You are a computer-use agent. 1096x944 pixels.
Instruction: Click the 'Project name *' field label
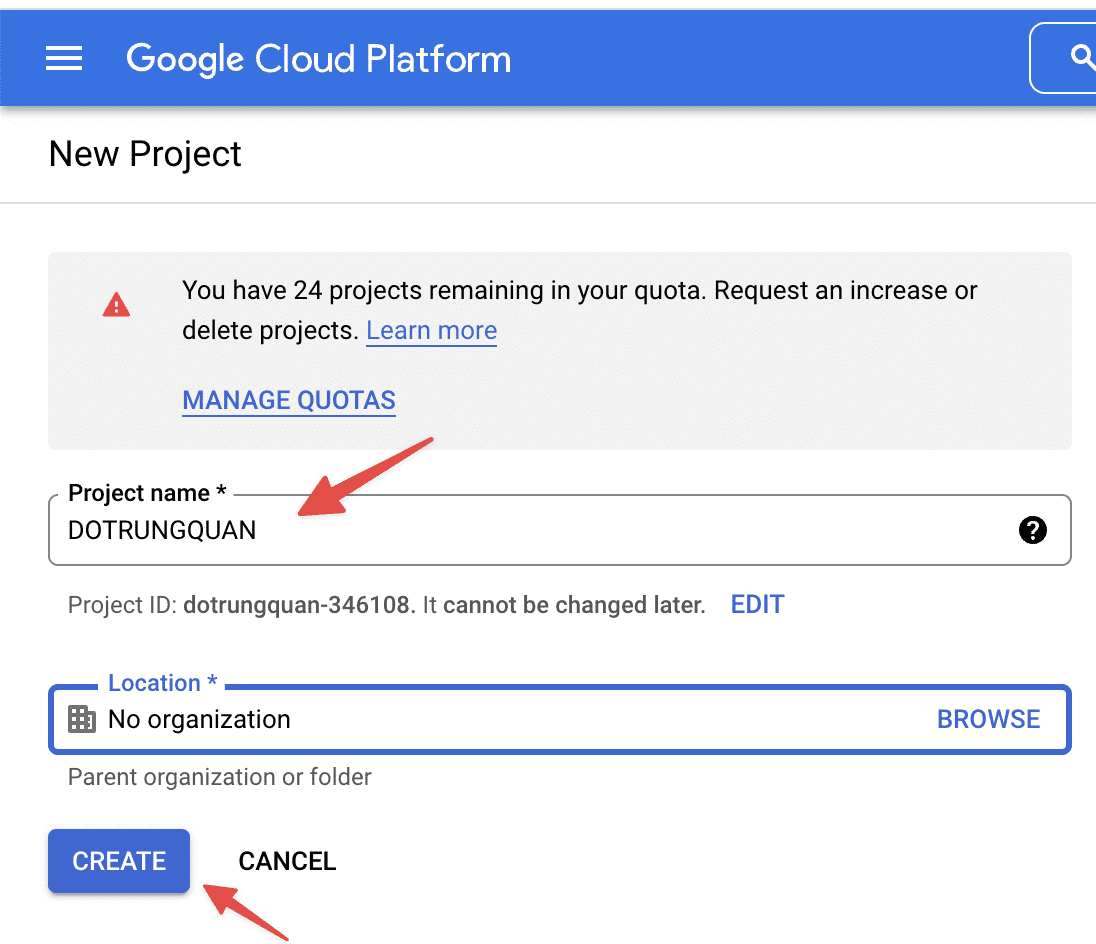[147, 493]
